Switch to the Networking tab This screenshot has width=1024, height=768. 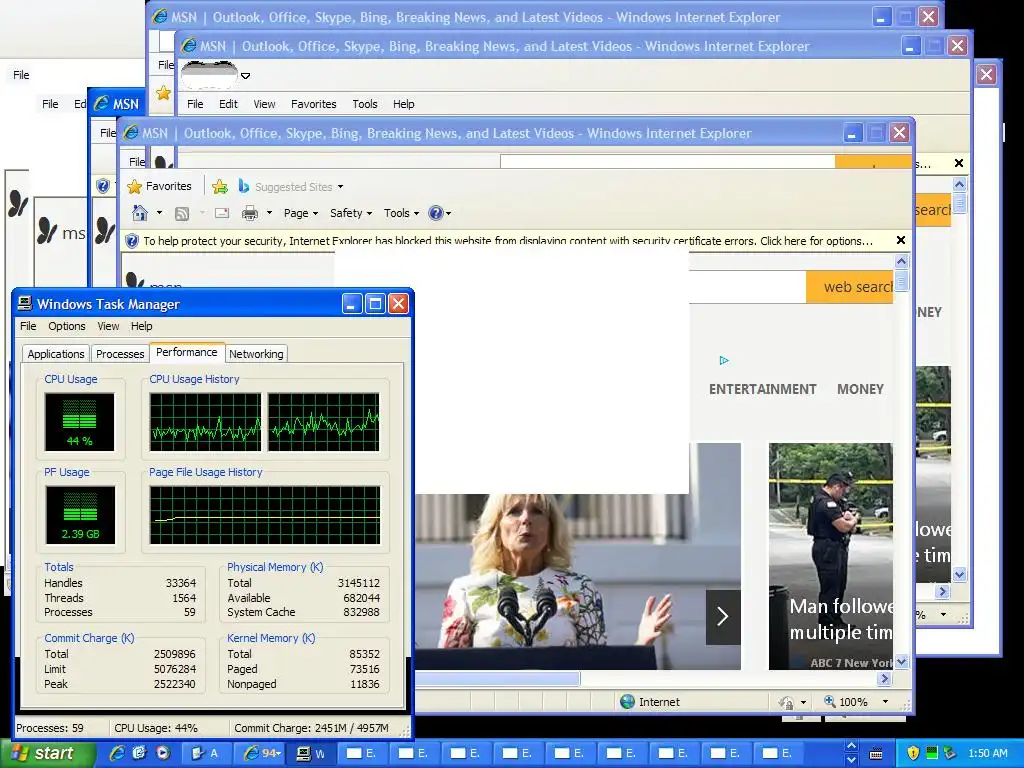coord(256,354)
